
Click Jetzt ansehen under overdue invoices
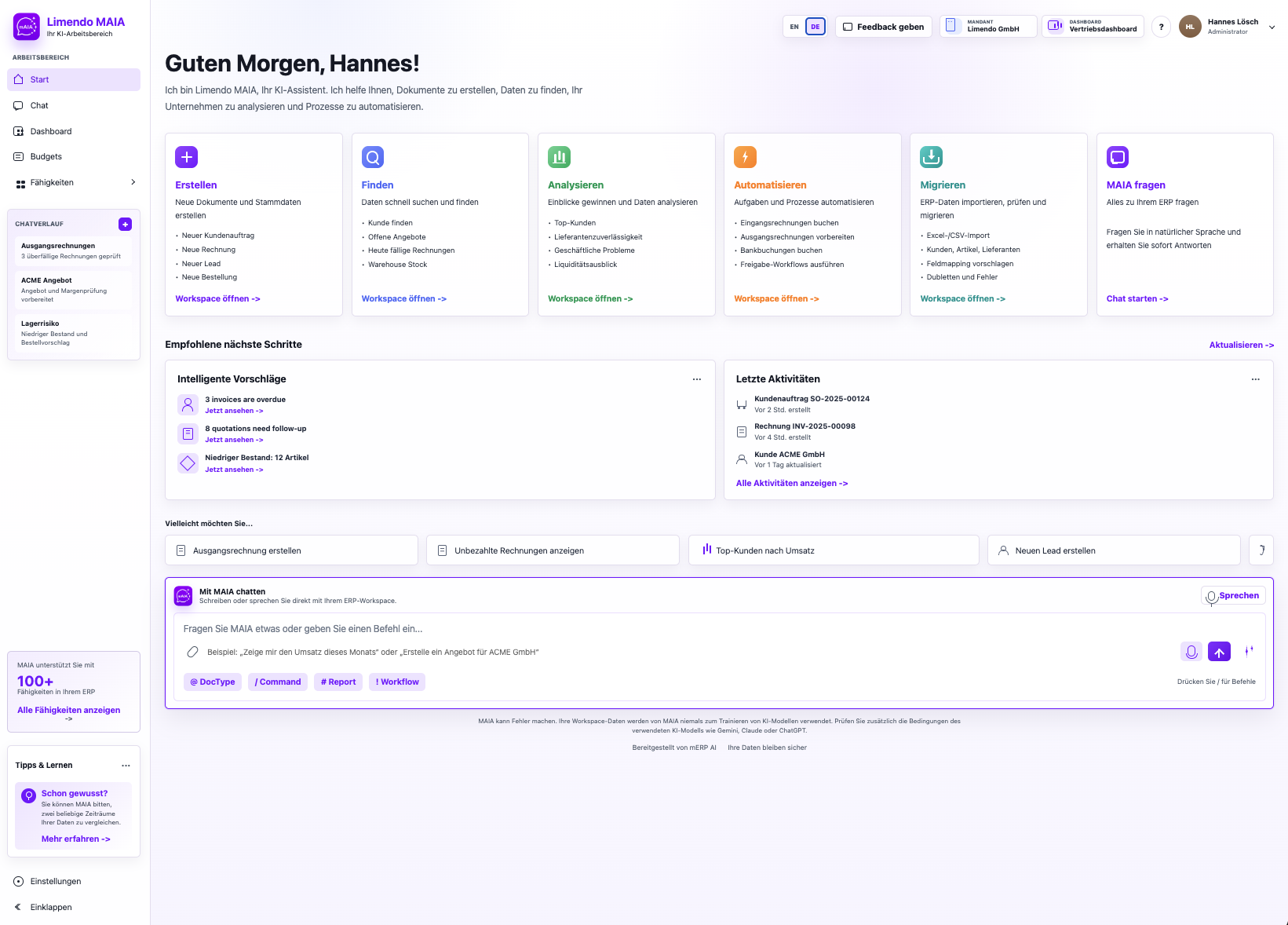[x=234, y=411]
